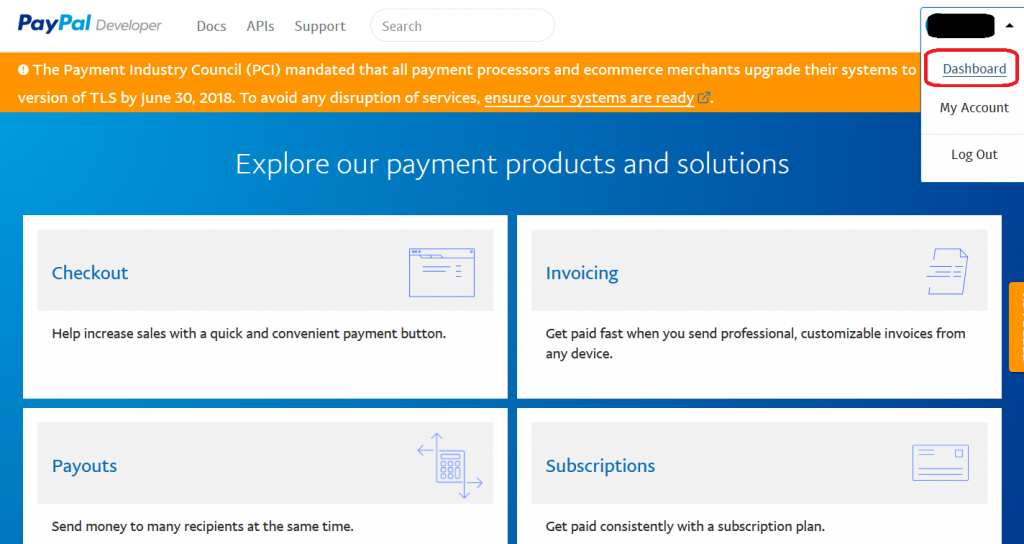
Task: Open the Checkout product link
Action: (x=90, y=273)
